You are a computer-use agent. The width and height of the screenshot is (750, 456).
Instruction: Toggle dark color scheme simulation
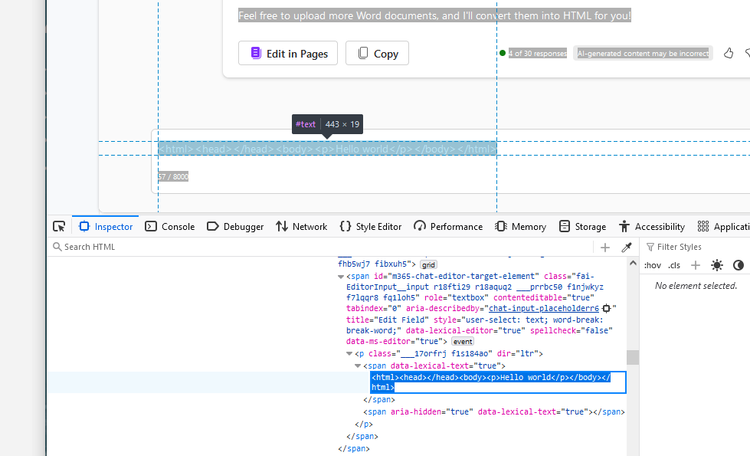coord(738,265)
